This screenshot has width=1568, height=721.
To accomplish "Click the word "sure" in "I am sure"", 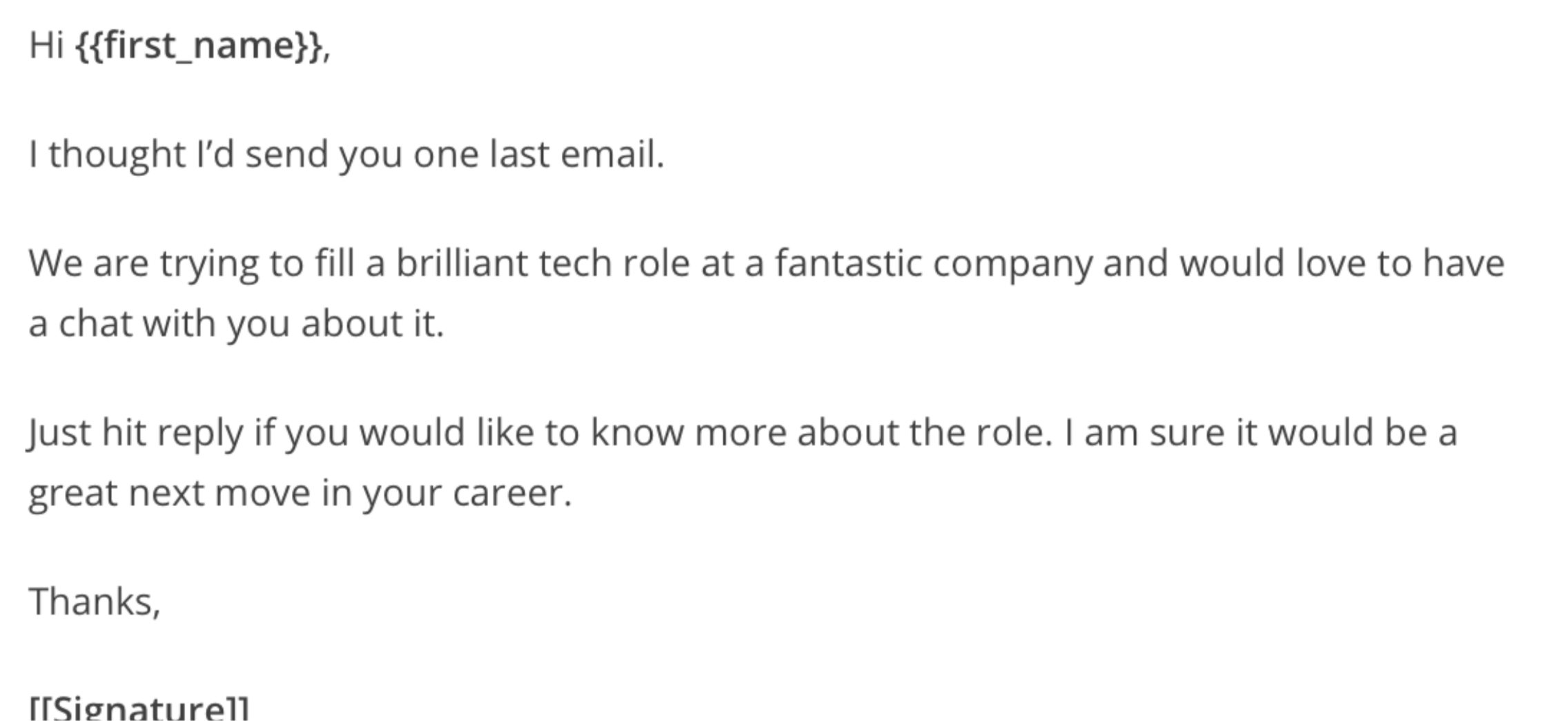I will tap(1186, 434).
